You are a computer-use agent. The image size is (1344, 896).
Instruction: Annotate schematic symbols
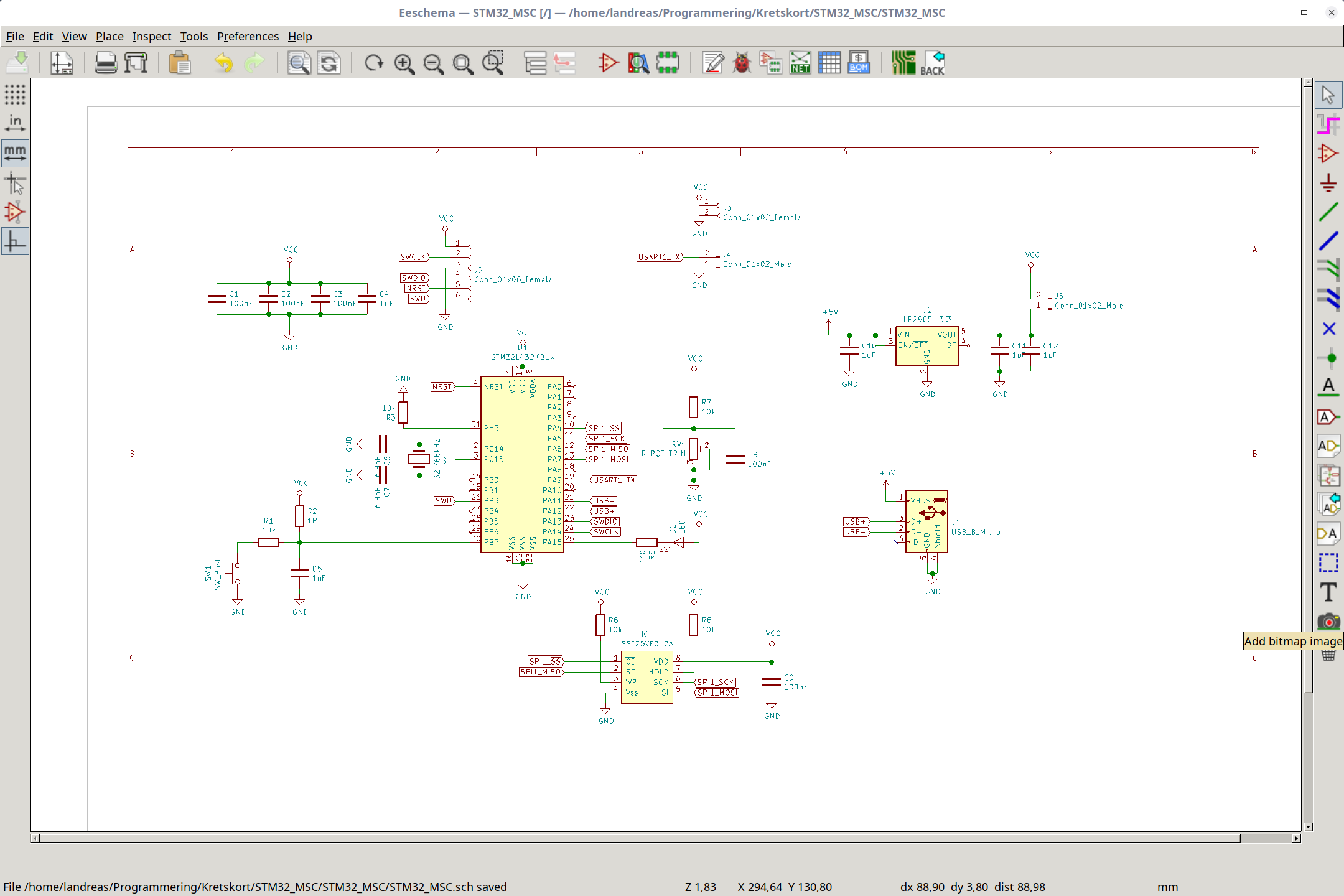[712, 63]
